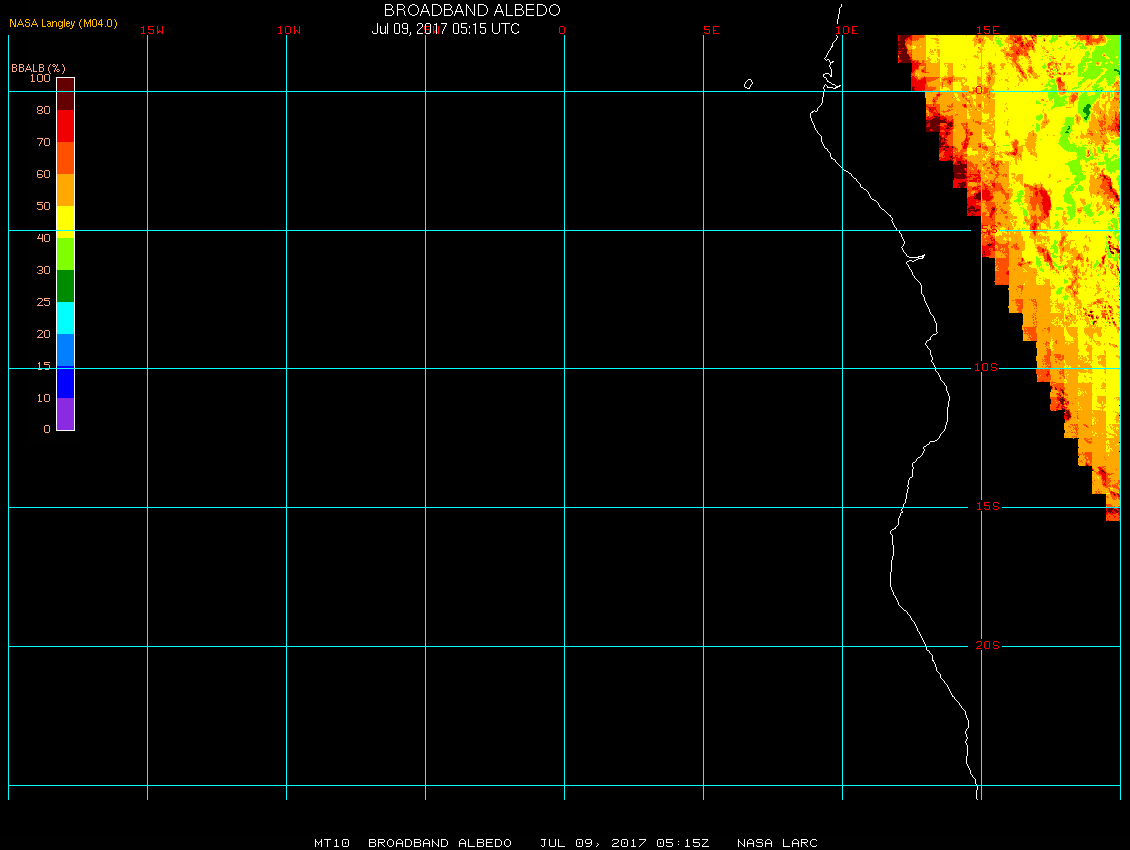The image size is (1130, 850).
Task: Select the light blue 15-20 legend swatch
Action: (66, 350)
